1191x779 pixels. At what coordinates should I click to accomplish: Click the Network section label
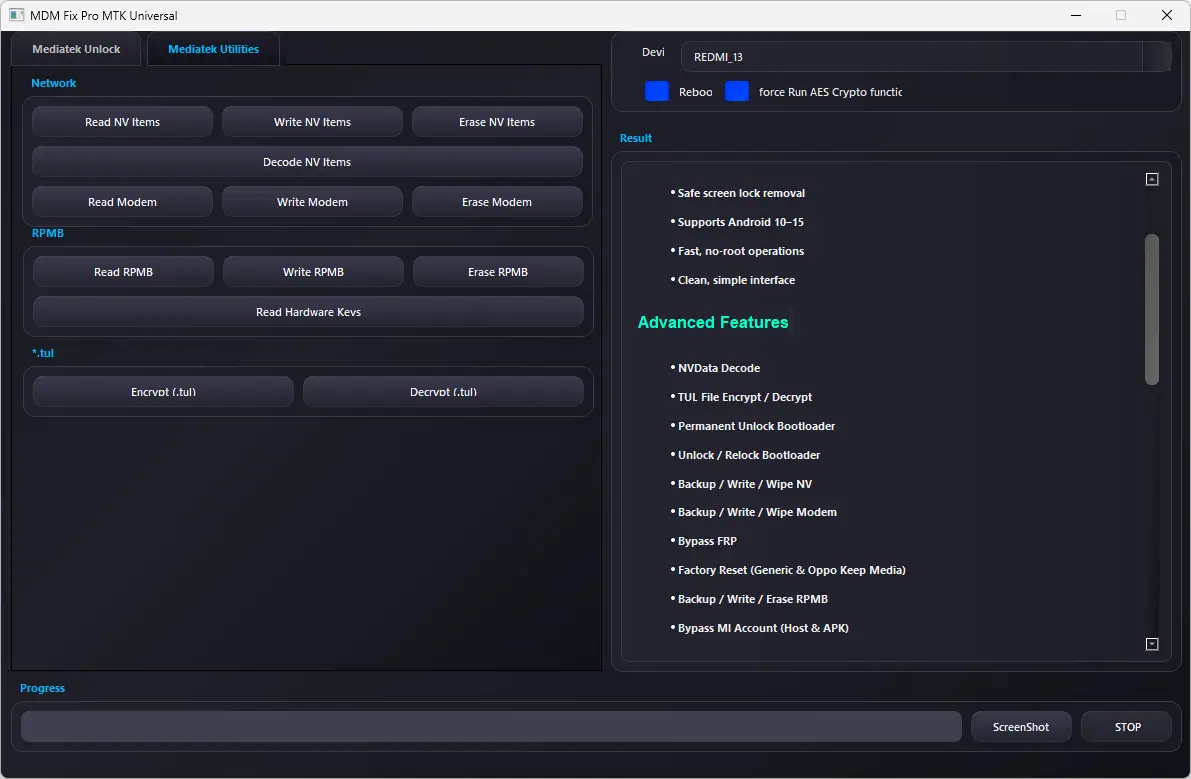pos(53,84)
